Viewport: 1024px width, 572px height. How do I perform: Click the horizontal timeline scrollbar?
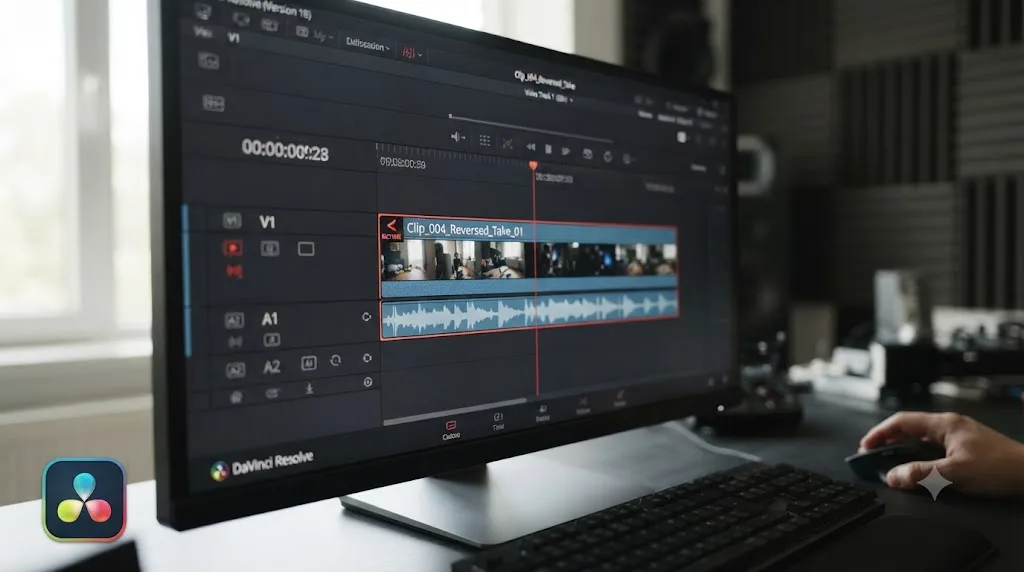[455, 411]
